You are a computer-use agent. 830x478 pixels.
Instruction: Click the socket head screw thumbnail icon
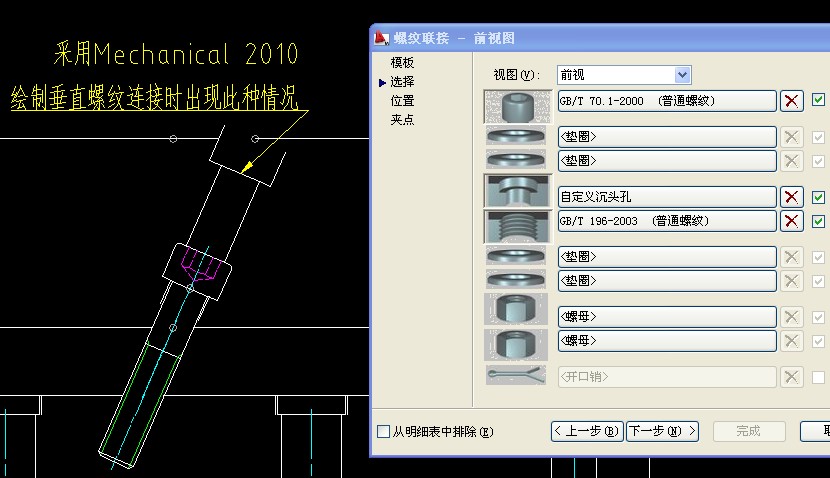tap(518, 105)
